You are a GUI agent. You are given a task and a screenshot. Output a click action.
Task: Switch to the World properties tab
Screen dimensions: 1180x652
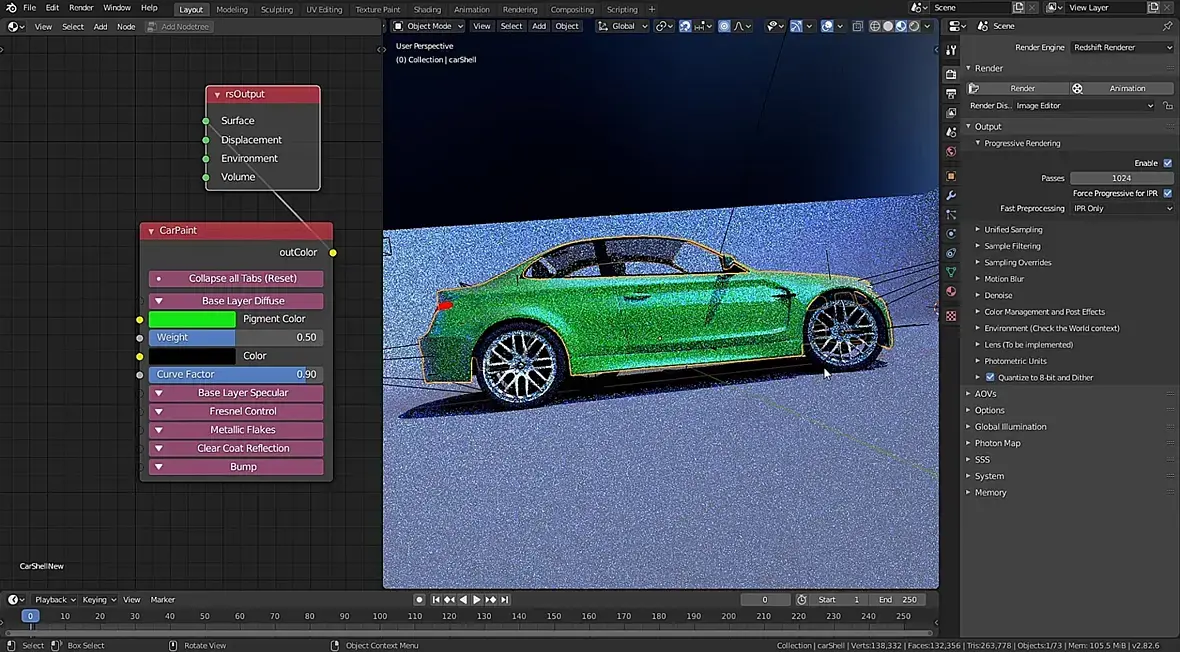click(x=951, y=152)
